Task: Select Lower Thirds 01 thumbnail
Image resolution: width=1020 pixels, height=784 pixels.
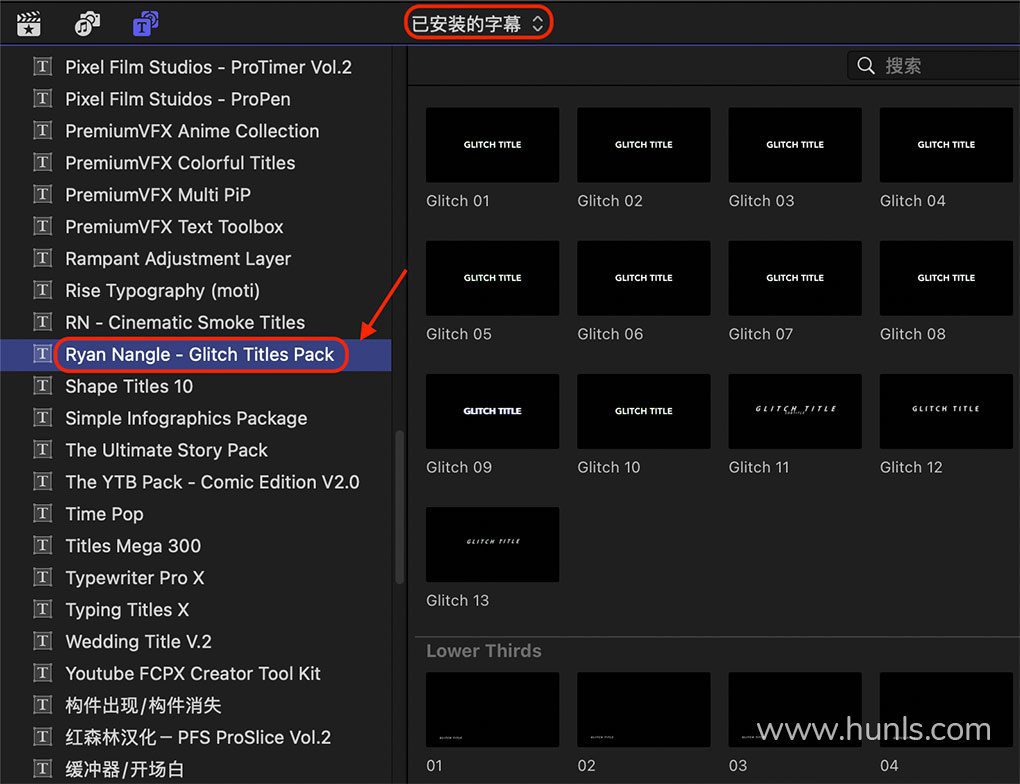Action: tap(492, 710)
